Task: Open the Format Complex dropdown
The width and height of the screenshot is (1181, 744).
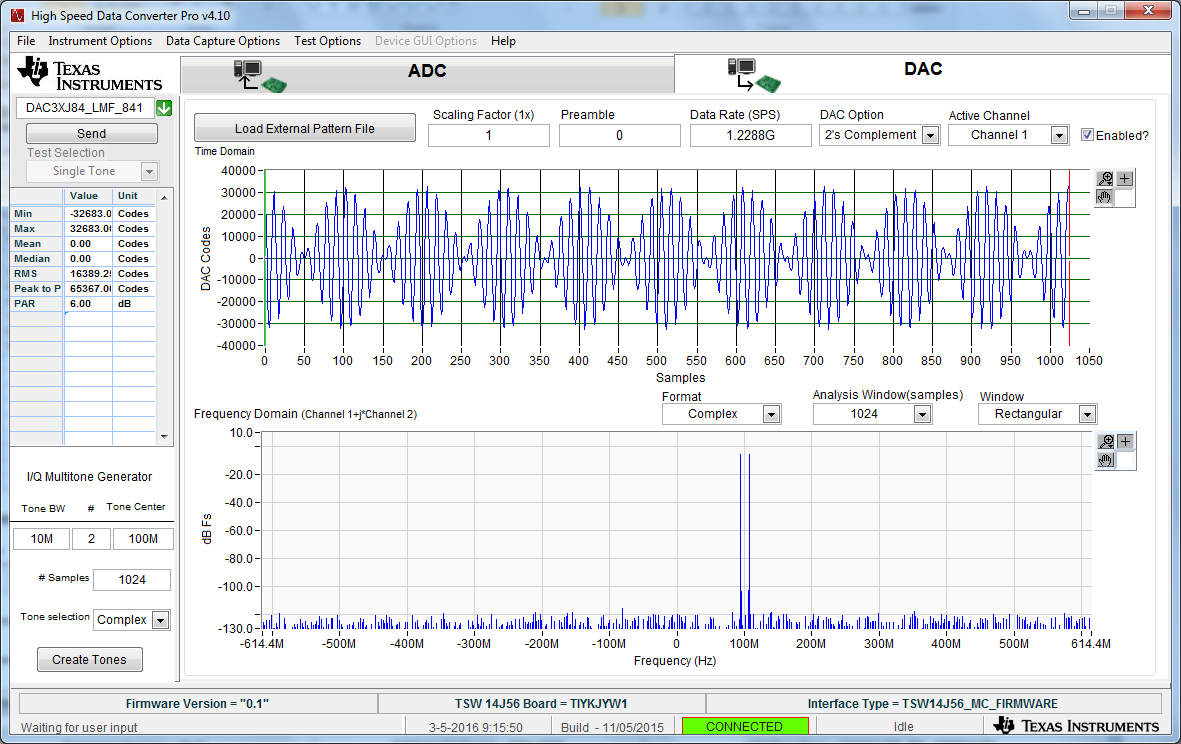Action: pyautogui.click(x=771, y=414)
